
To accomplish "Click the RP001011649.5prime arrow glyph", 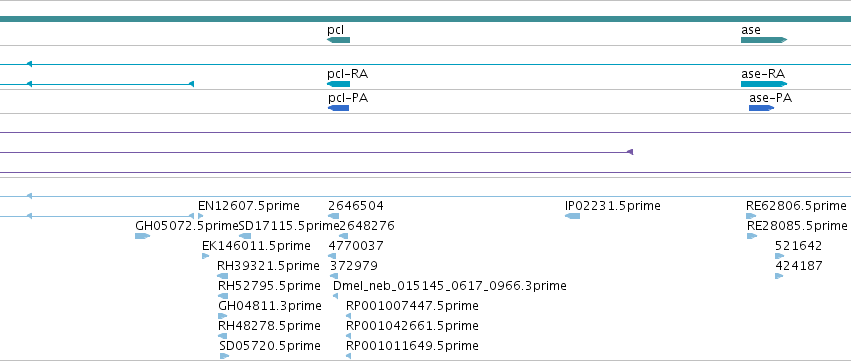I will [x=348, y=356].
